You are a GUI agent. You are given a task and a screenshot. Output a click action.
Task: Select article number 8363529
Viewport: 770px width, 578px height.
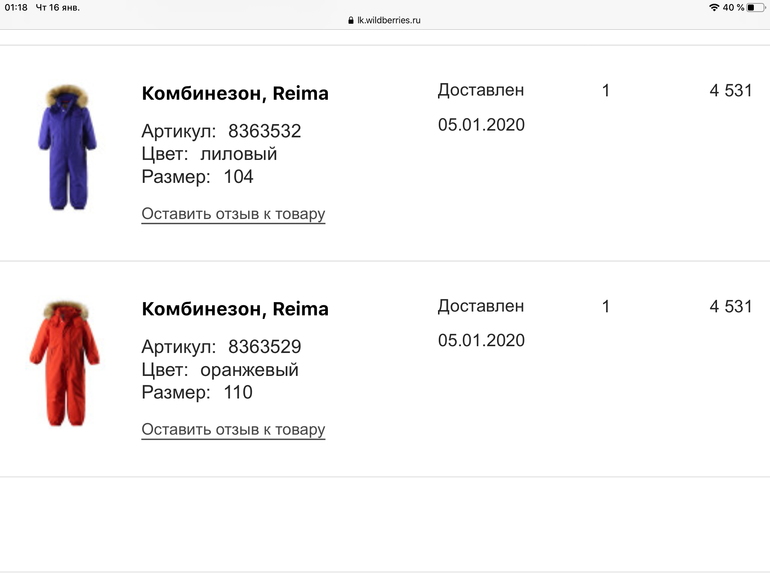[264, 347]
